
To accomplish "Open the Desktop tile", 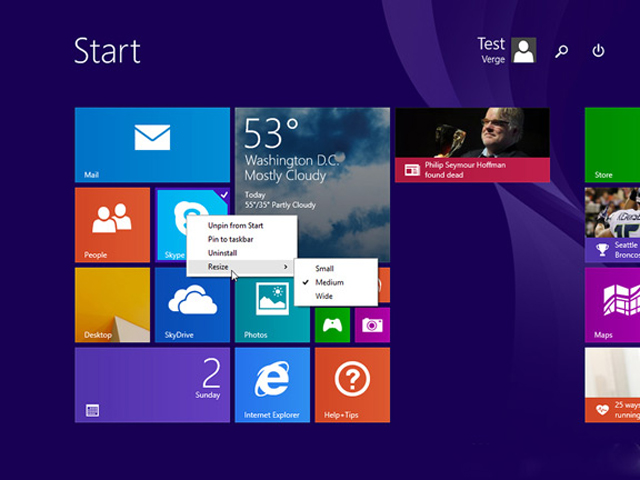I will pyautogui.click(x=112, y=305).
